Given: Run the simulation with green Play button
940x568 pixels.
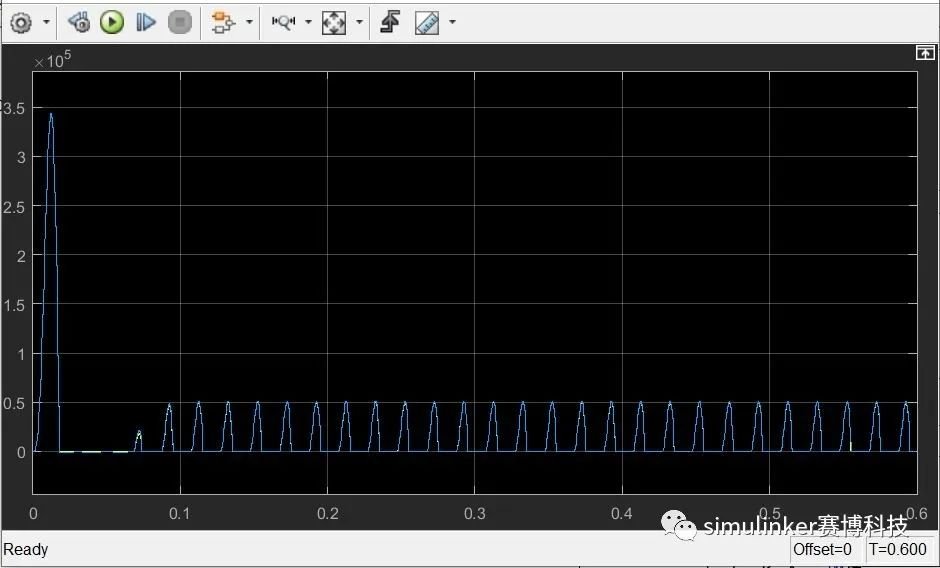Looking at the screenshot, I should click(112, 23).
